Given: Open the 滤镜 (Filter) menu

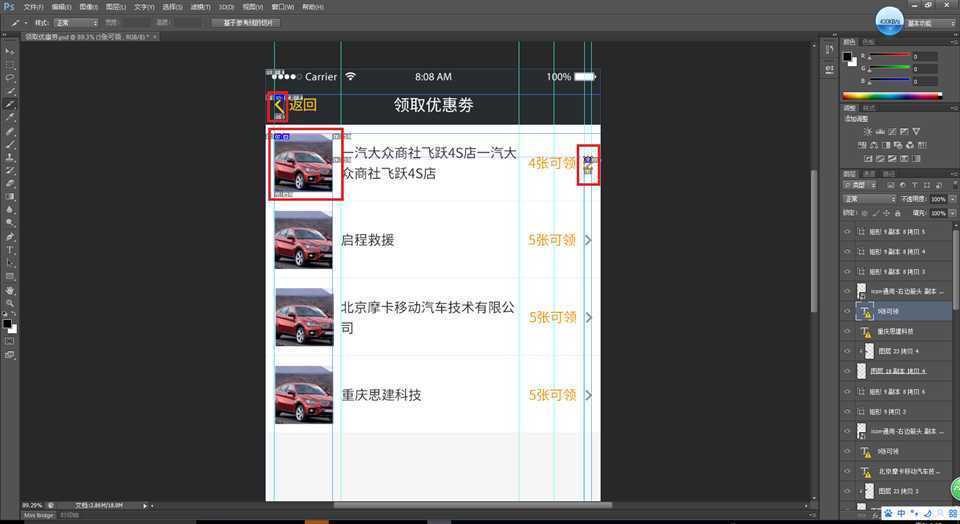Looking at the screenshot, I should pyautogui.click(x=200, y=7).
